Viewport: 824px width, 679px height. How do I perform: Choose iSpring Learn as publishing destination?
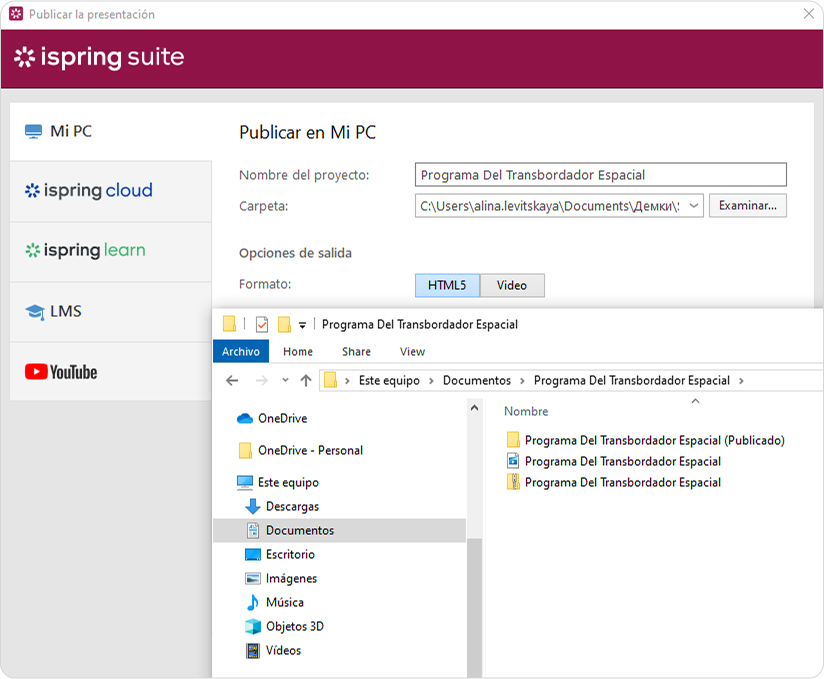pos(111,251)
